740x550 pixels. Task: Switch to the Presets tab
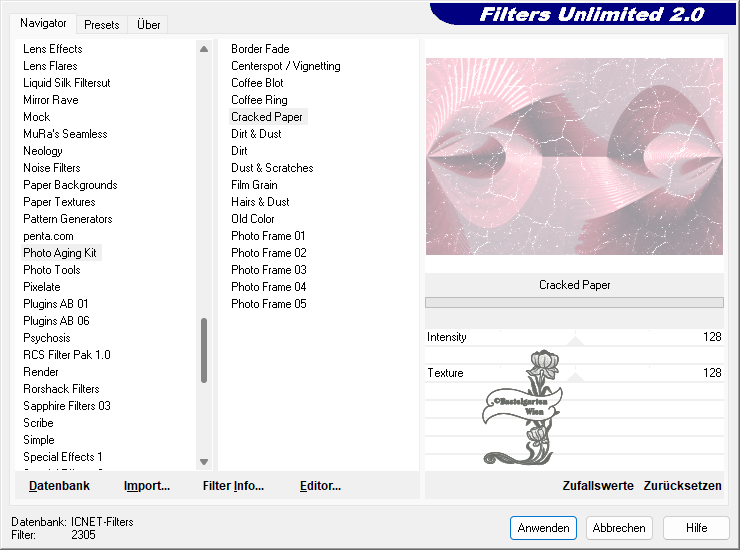coord(101,25)
